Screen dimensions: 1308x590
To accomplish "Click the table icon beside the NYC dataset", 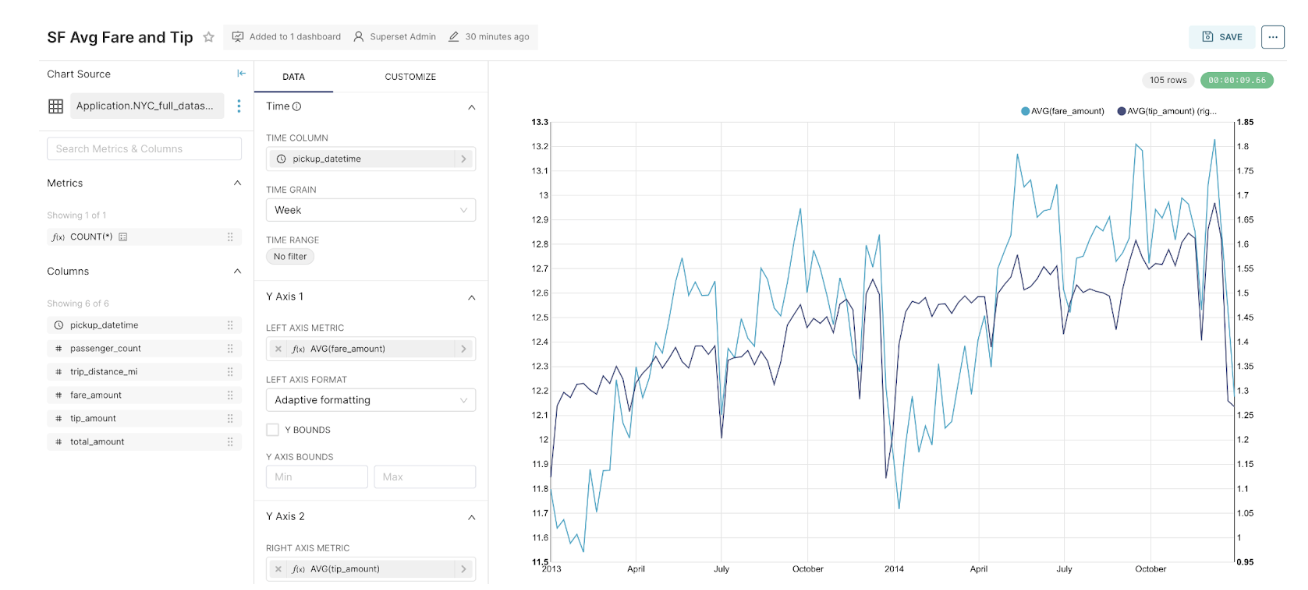I will click(x=55, y=106).
